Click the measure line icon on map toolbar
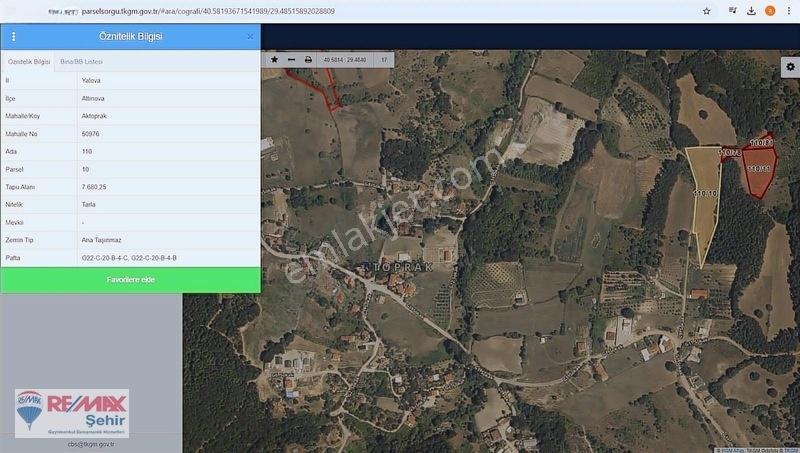This screenshot has height=453, width=800. tap(291, 60)
